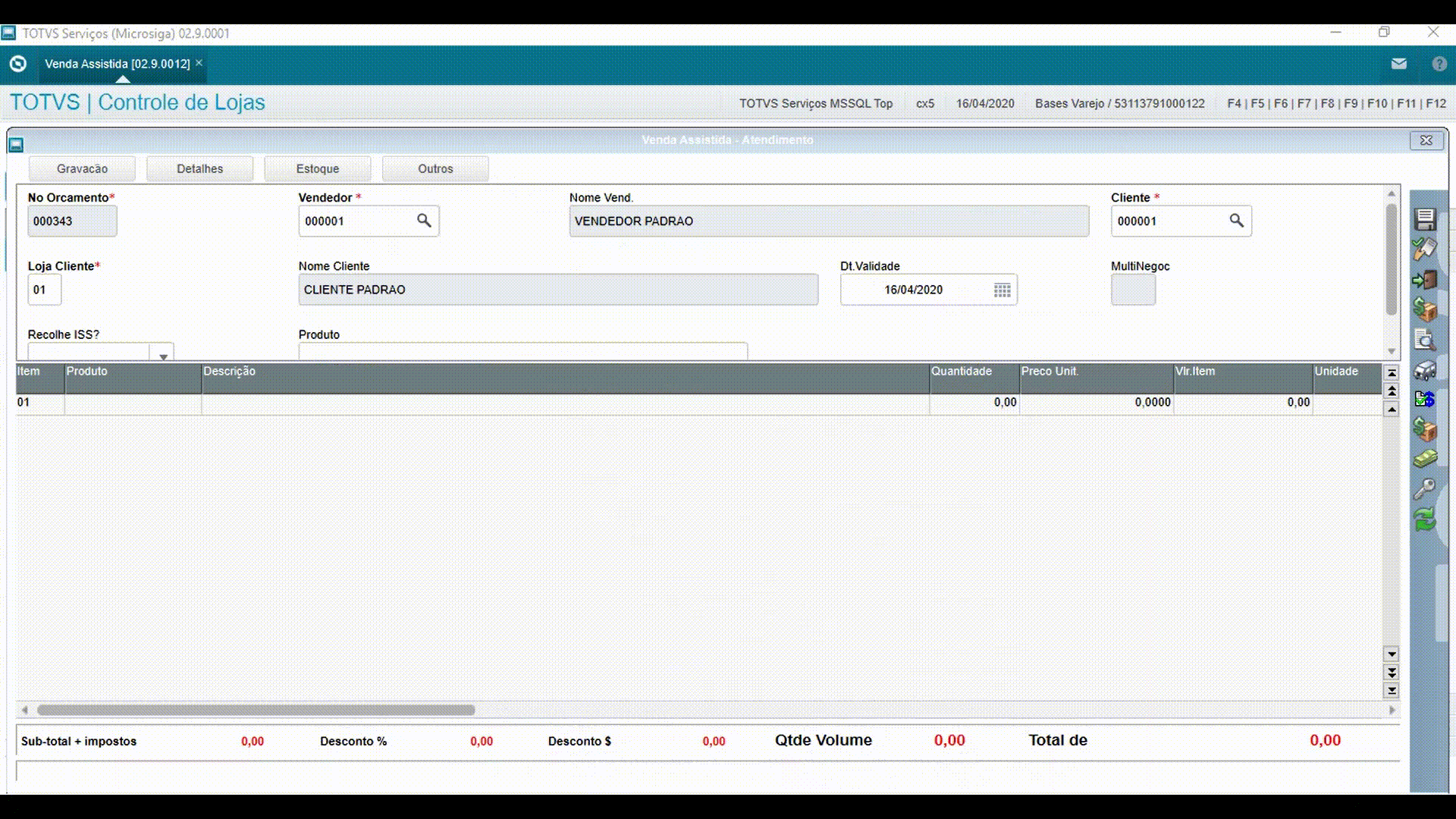Click the form panel scroll-down arrow
This screenshot has height=819, width=1456.
[x=1392, y=351]
